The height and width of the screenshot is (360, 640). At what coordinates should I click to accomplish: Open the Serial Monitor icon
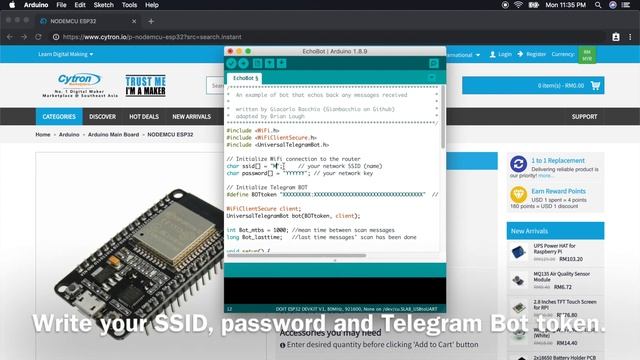(x=433, y=63)
